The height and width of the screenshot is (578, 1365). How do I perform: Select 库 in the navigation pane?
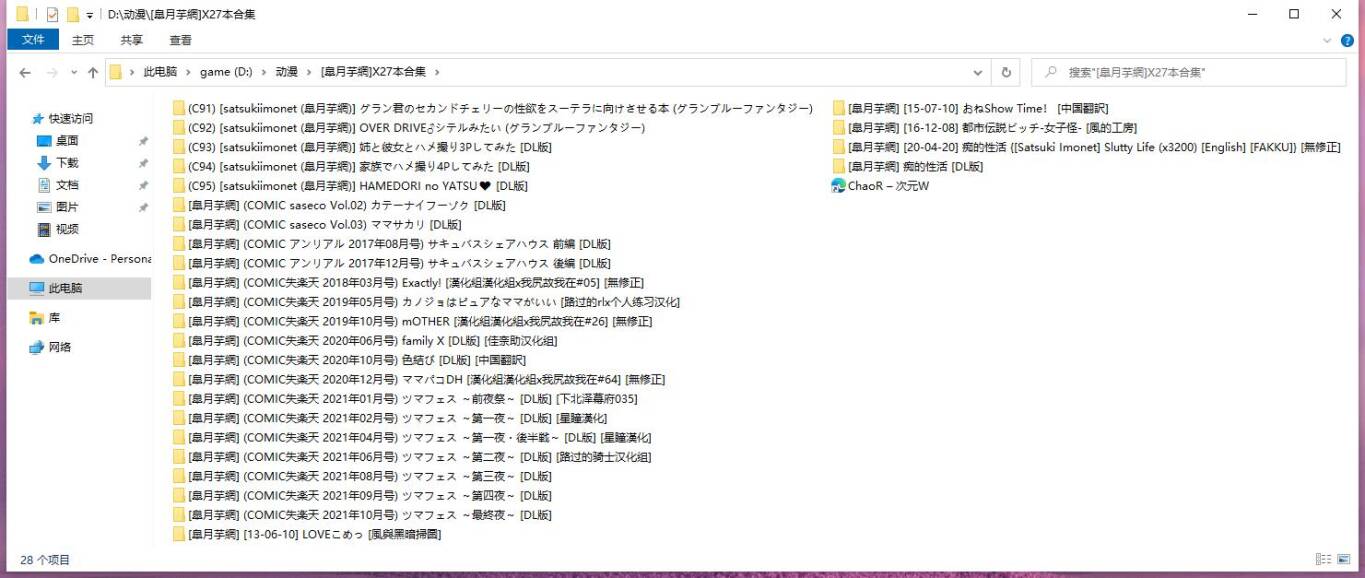click(54, 317)
